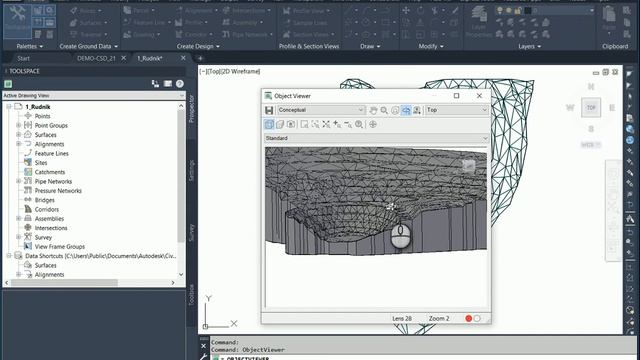Expand the Assemblies tree node

18,219
